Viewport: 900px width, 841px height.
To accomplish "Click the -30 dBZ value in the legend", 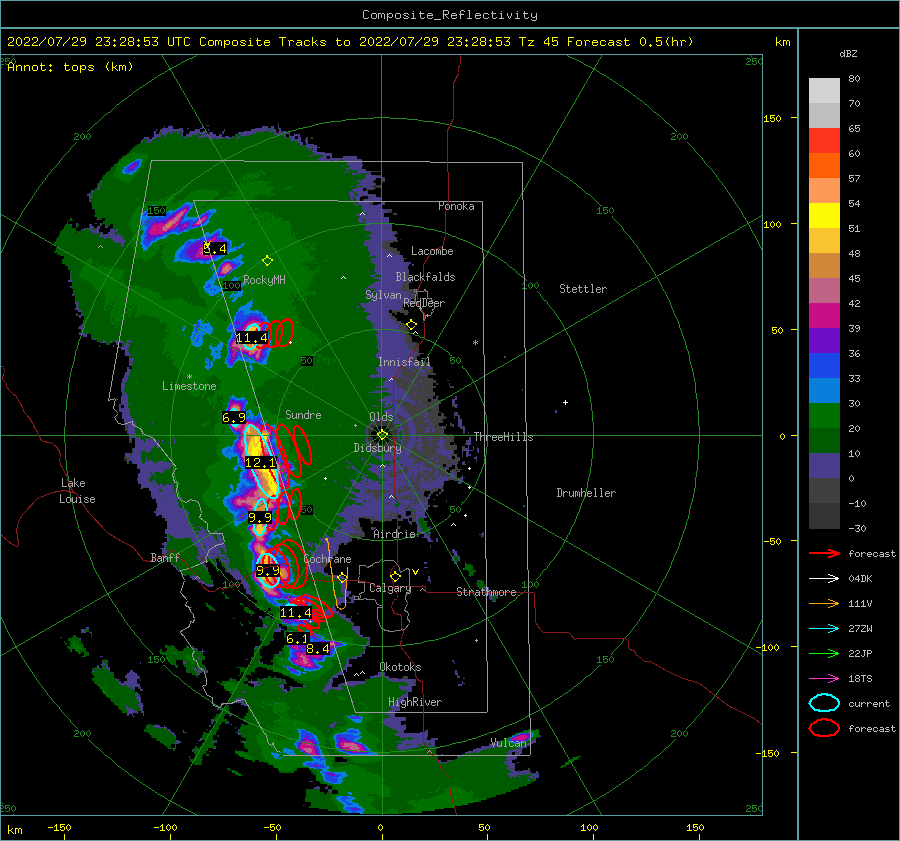I will [858, 528].
